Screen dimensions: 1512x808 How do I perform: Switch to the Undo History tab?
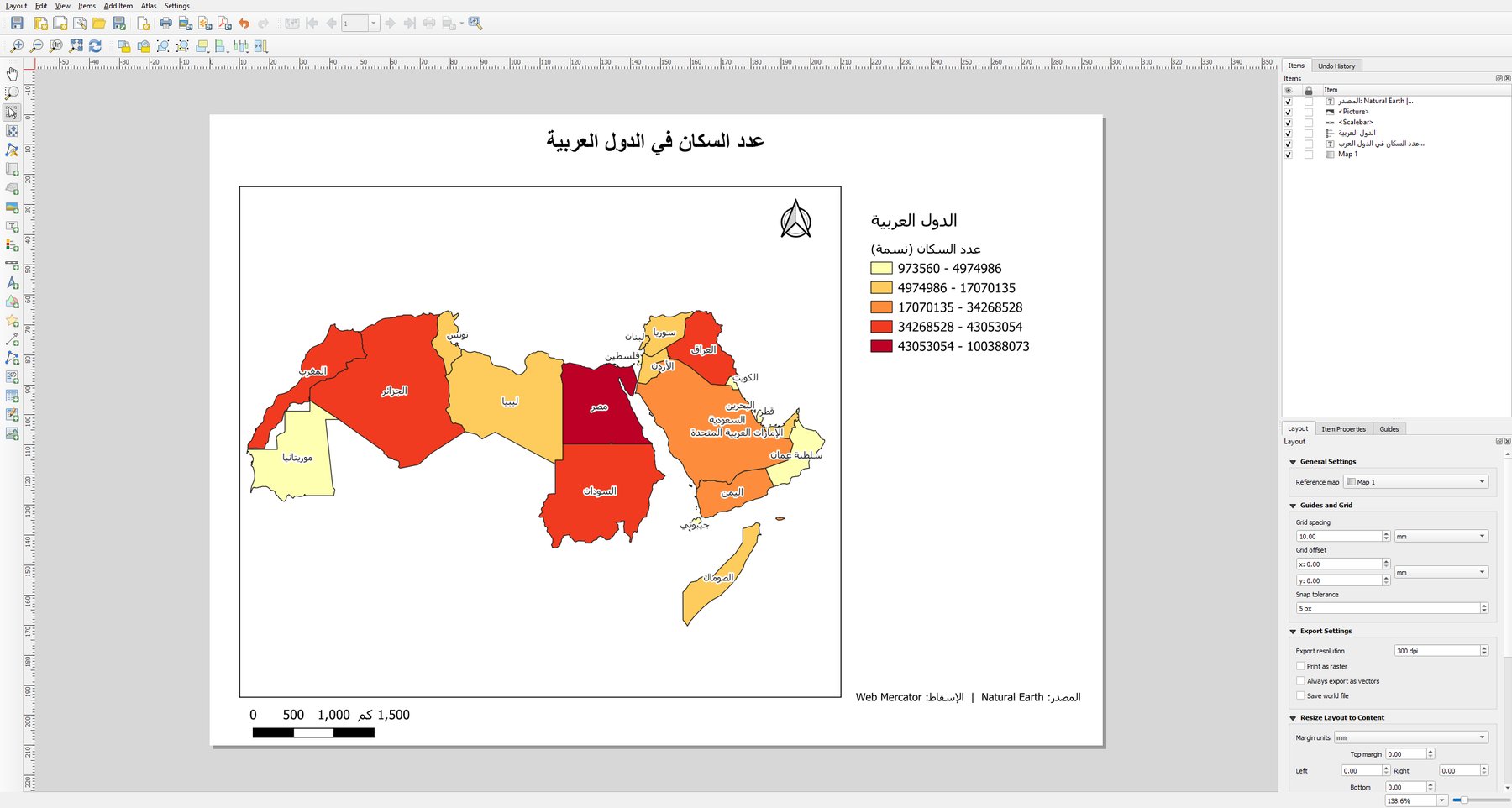(1336, 66)
